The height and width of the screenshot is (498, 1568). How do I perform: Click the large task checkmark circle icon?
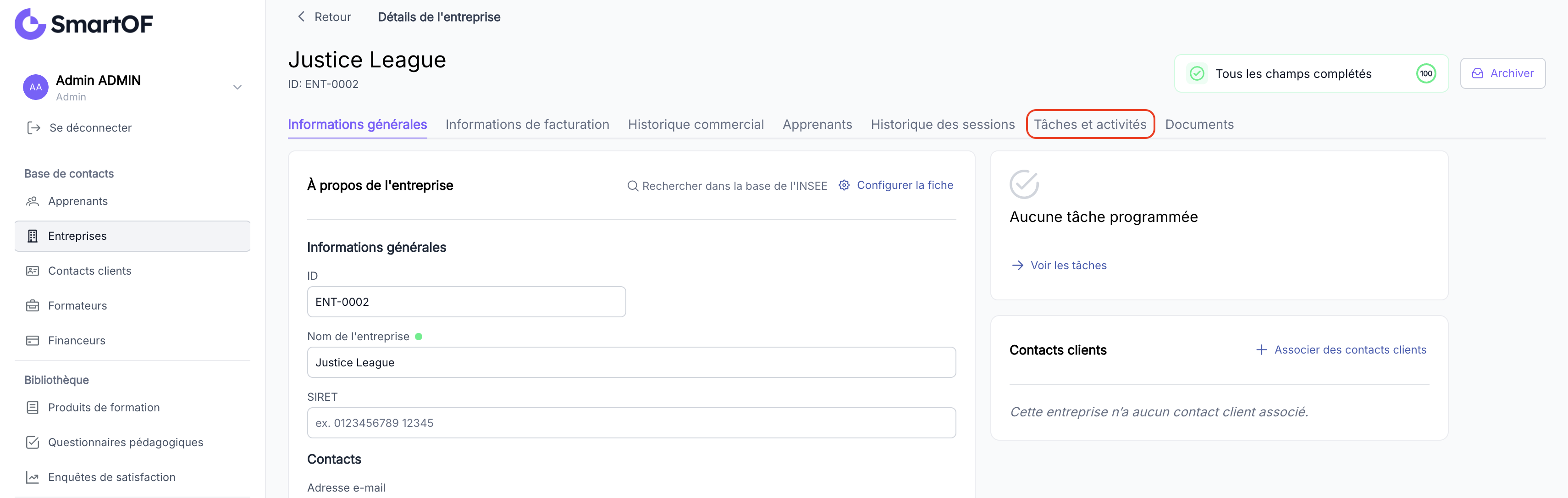(1024, 184)
